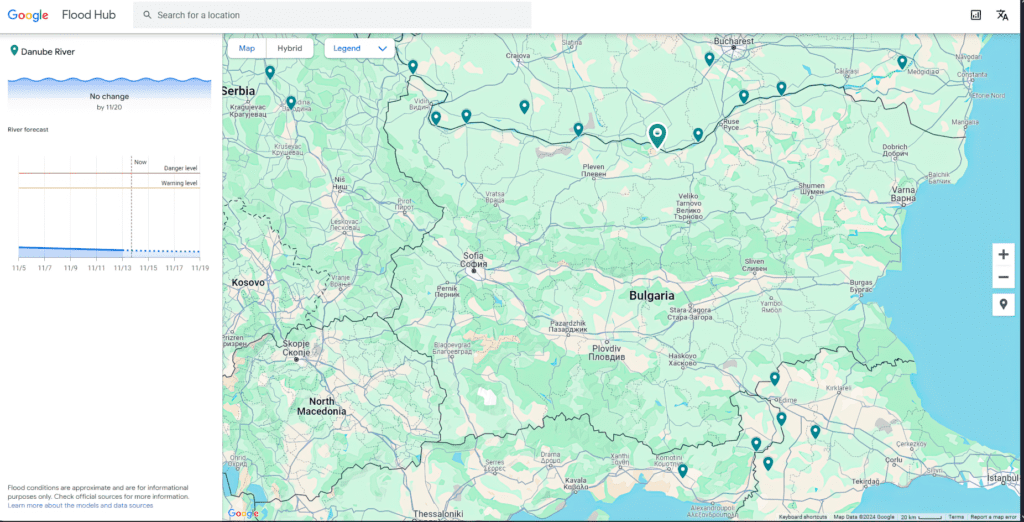This screenshot has height=522, width=1024.
Task: Open the Flood Hub home title
Action: pos(89,15)
